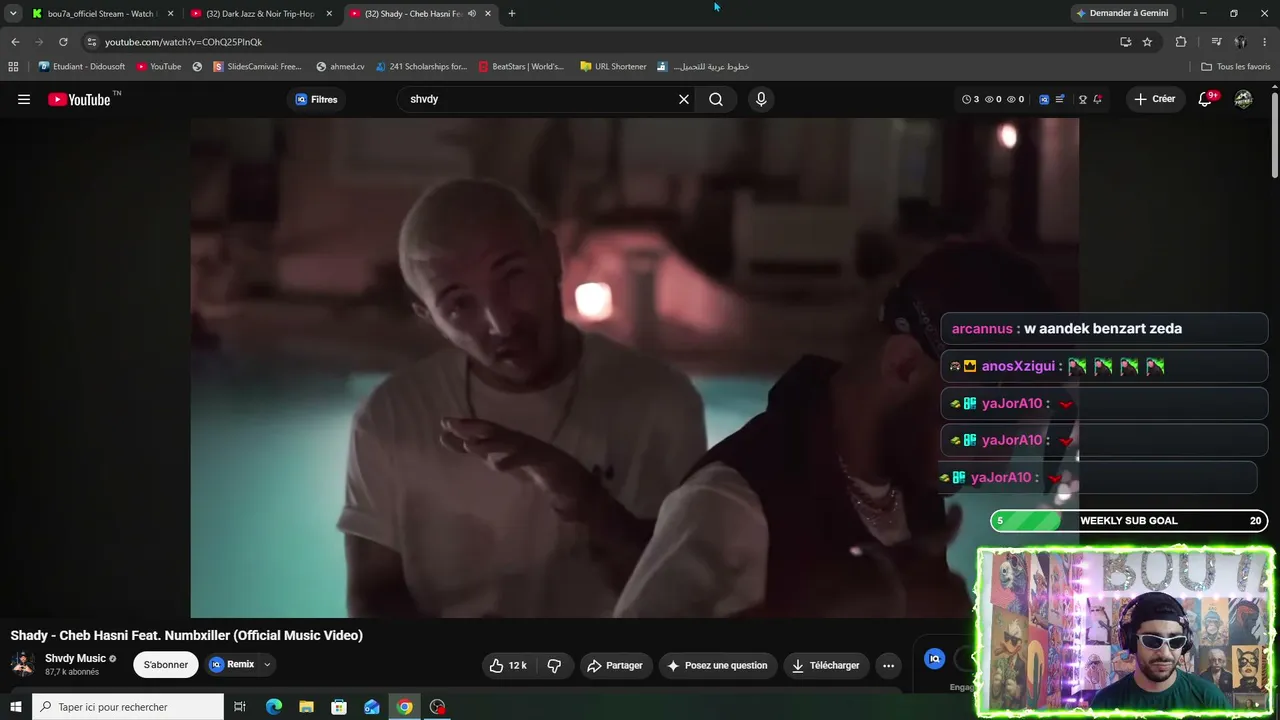This screenshot has width=1280, height=720.
Task: Open the 241 Scholarships bookmark
Action: (421, 67)
